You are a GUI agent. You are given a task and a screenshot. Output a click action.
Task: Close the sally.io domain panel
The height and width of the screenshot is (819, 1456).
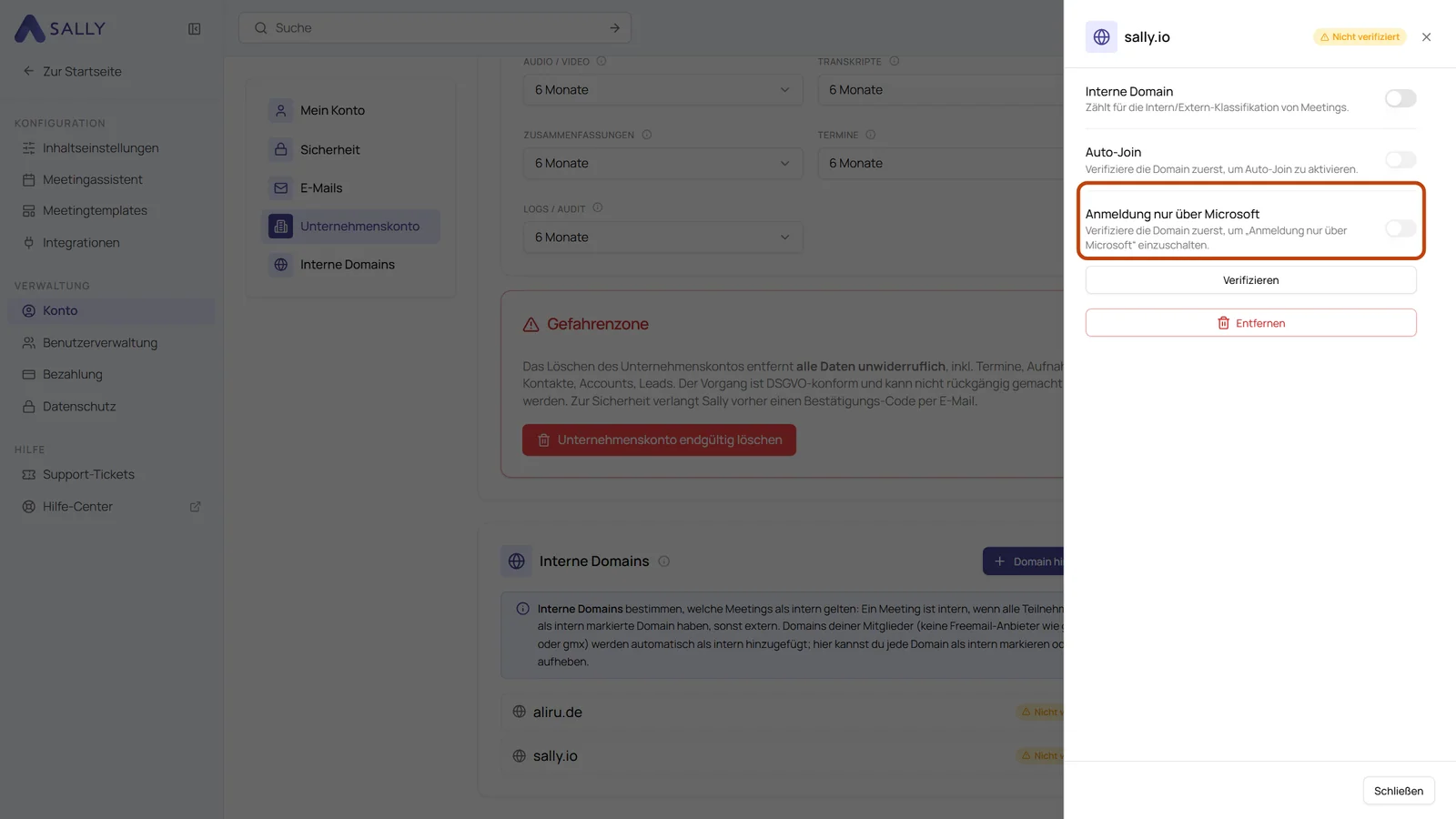coord(1426,37)
